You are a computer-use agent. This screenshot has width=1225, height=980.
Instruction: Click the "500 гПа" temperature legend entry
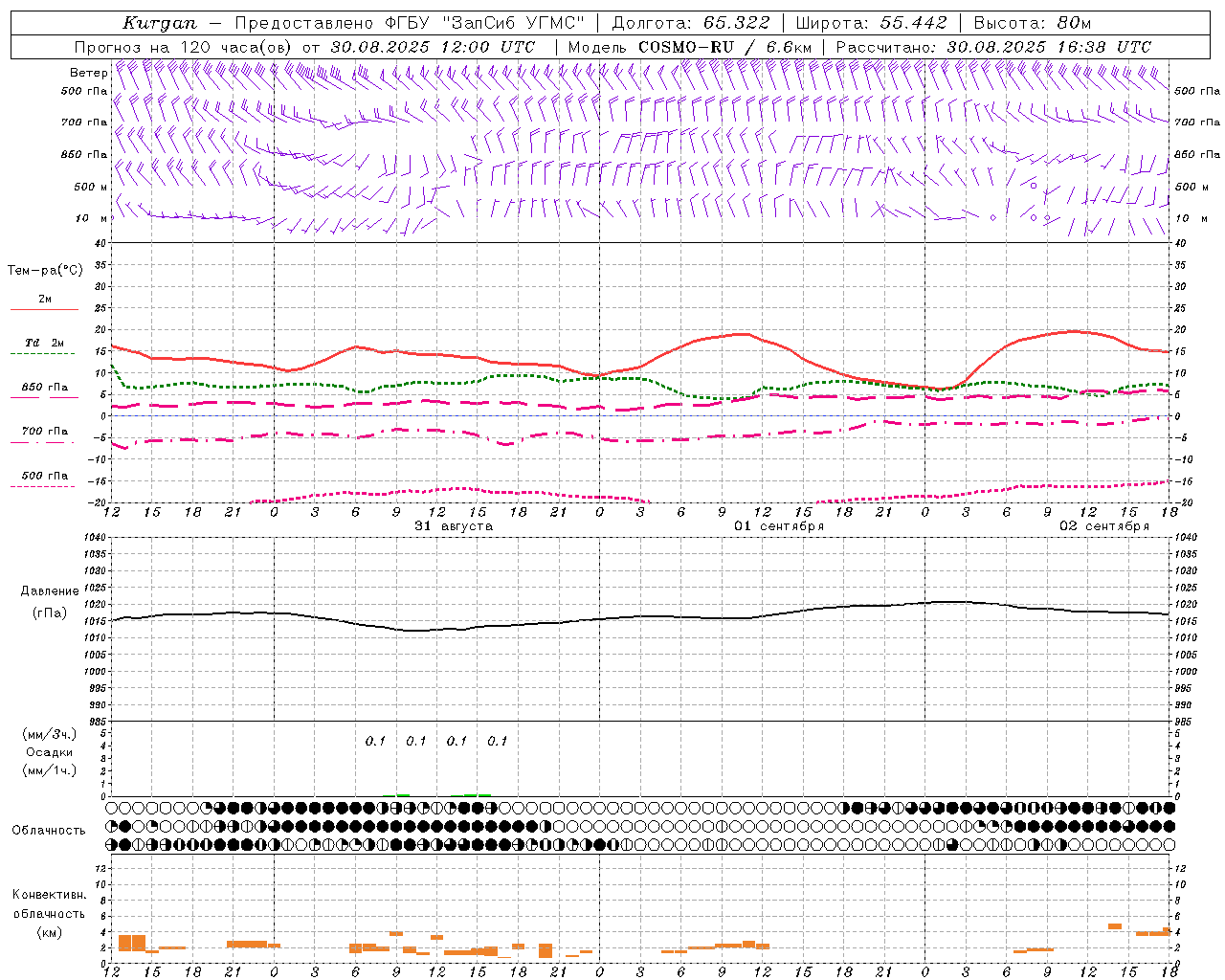pyautogui.click(x=45, y=476)
